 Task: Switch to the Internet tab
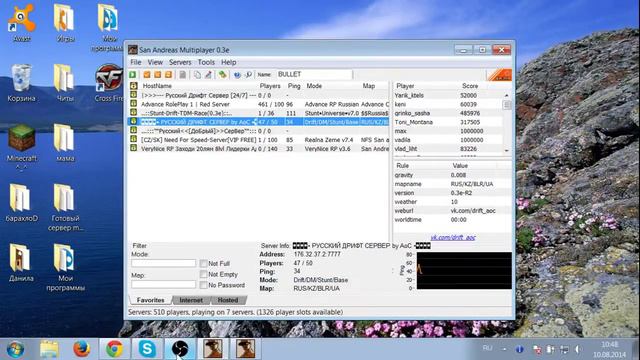[191, 300]
